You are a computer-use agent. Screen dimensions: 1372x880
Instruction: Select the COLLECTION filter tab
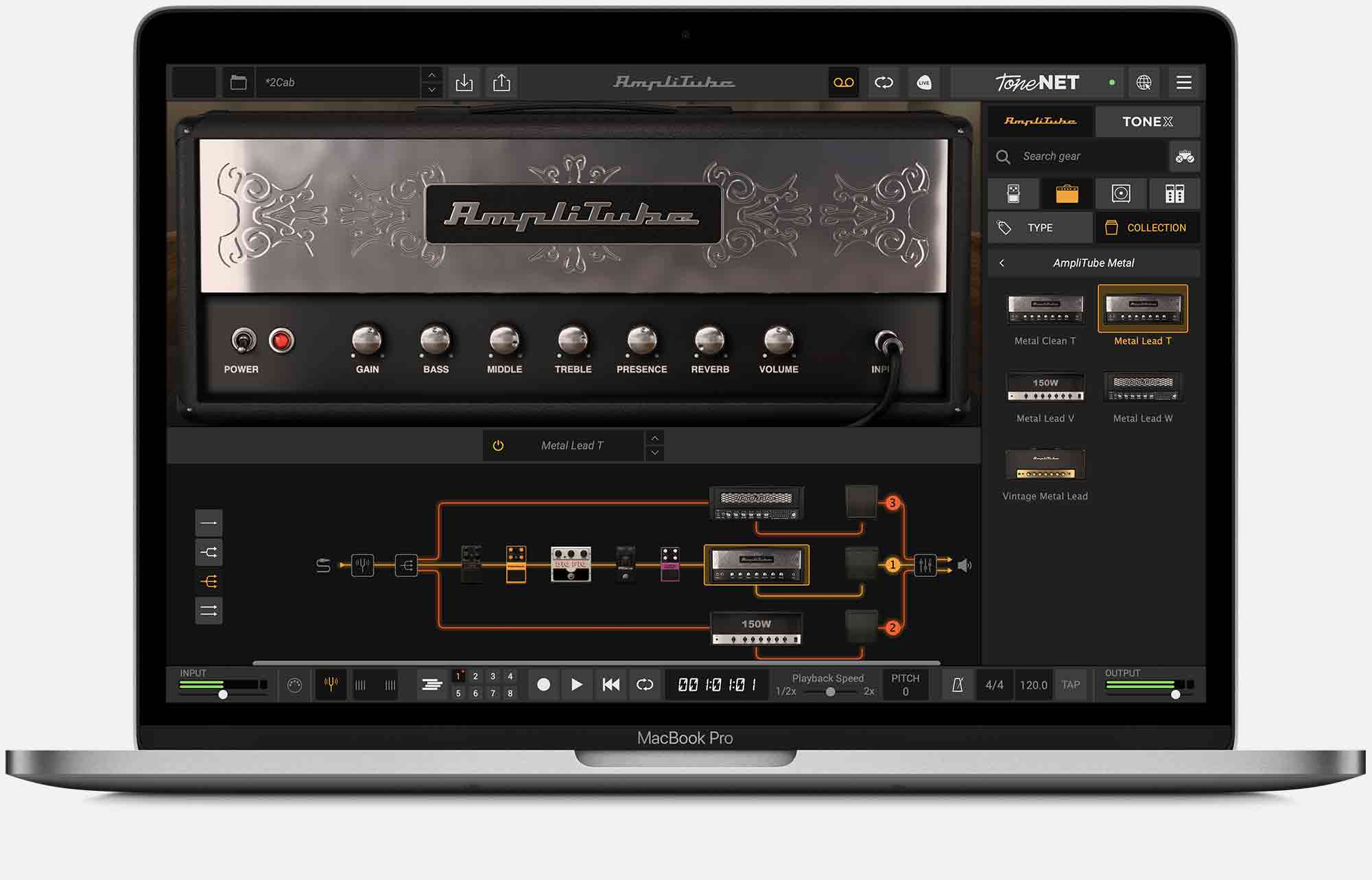pyautogui.click(x=1147, y=228)
